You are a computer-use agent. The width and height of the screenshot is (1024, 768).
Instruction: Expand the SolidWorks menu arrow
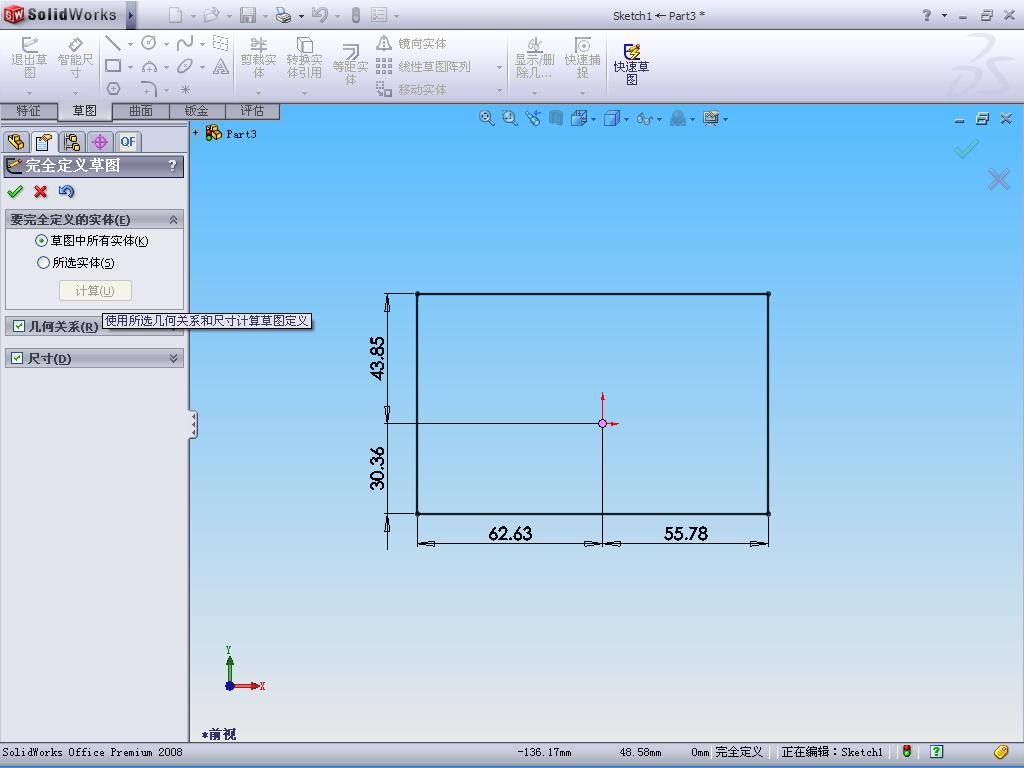131,15
